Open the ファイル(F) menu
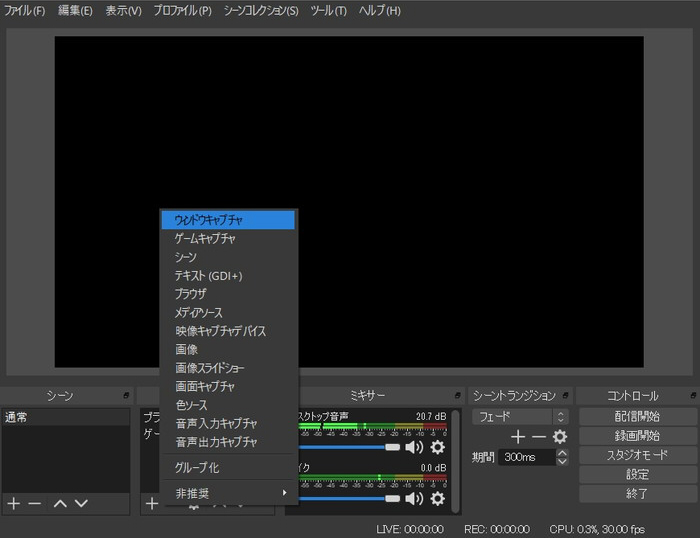Image resolution: width=700 pixels, height=538 pixels. (25, 11)
